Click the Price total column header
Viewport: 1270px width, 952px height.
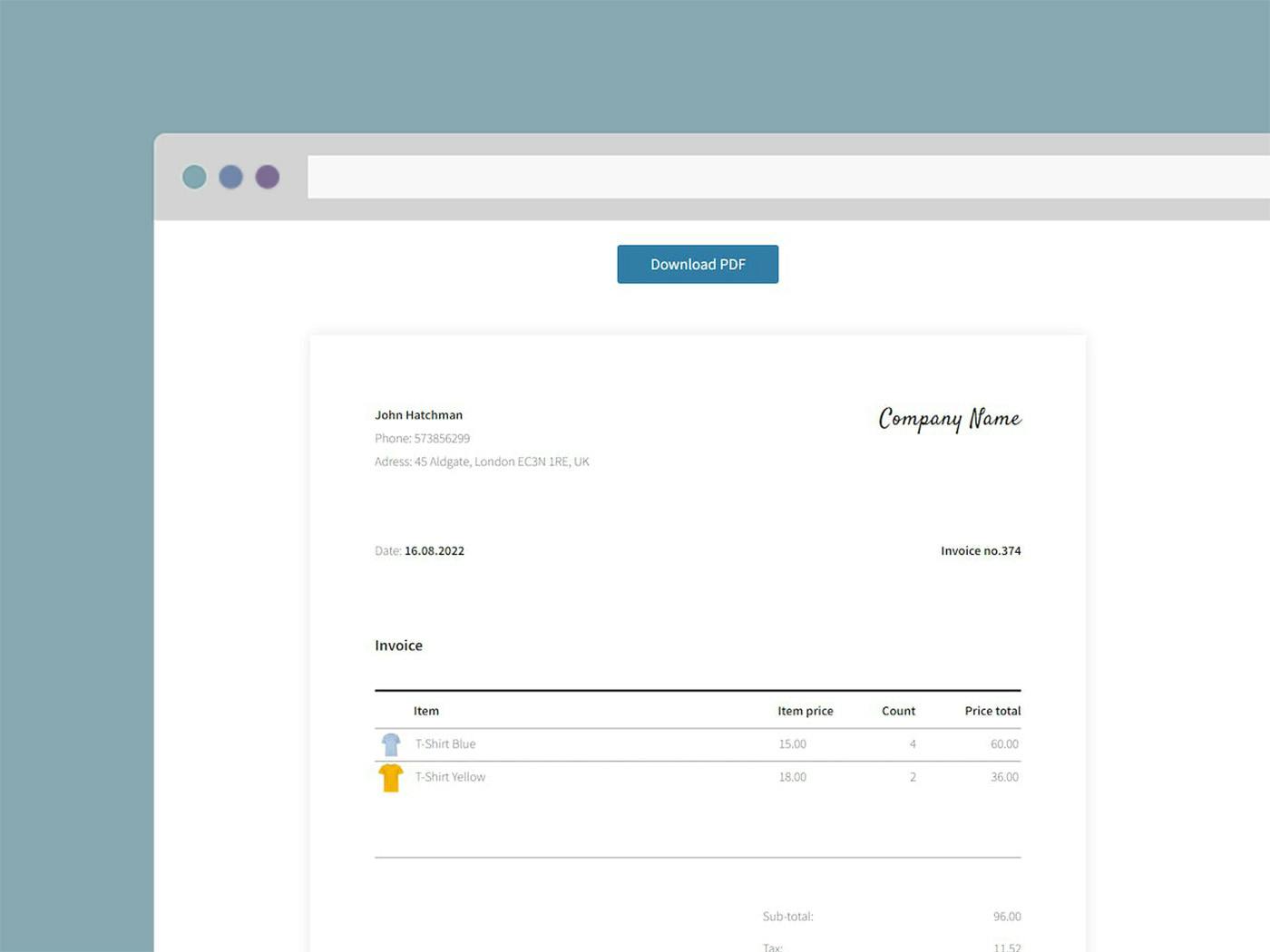tap(992, 711)
